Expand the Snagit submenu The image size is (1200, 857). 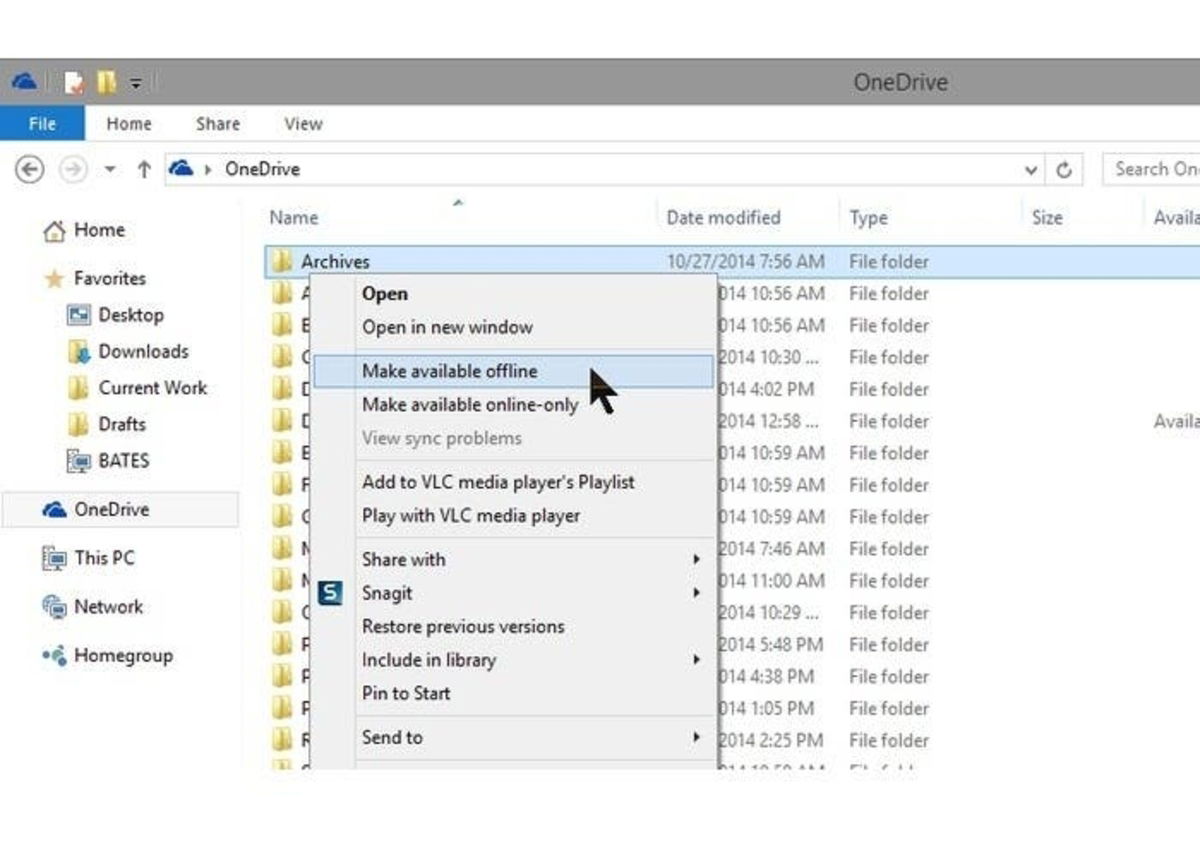point(514,593)
